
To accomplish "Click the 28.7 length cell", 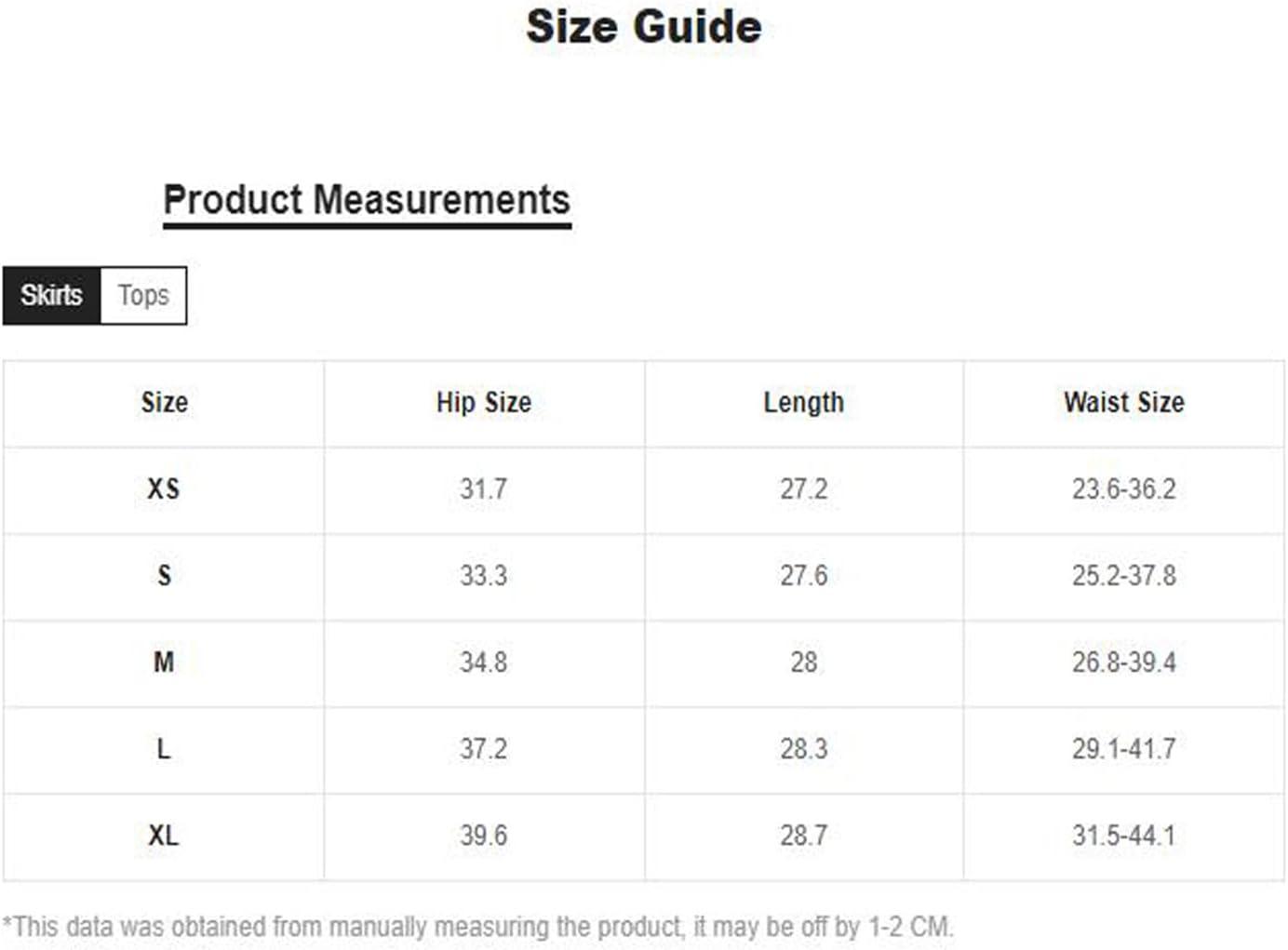I will [804, 836].
